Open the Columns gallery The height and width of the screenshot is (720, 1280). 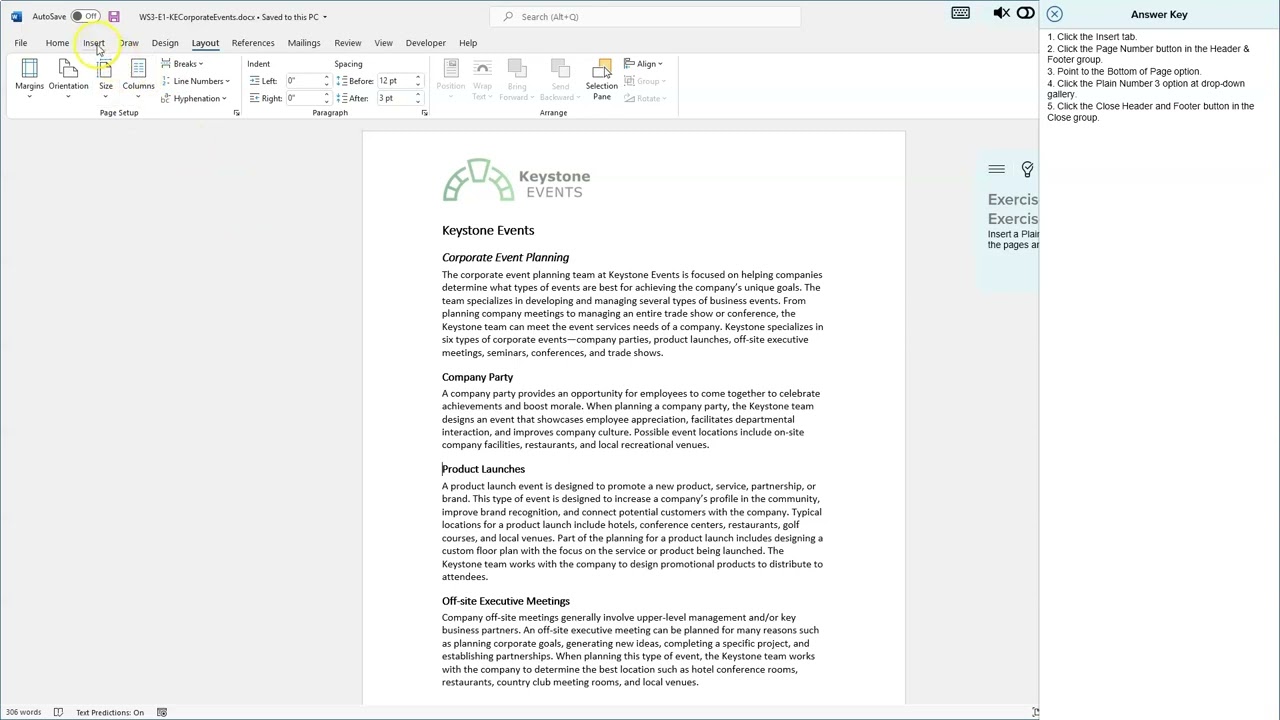pos(138,78)
